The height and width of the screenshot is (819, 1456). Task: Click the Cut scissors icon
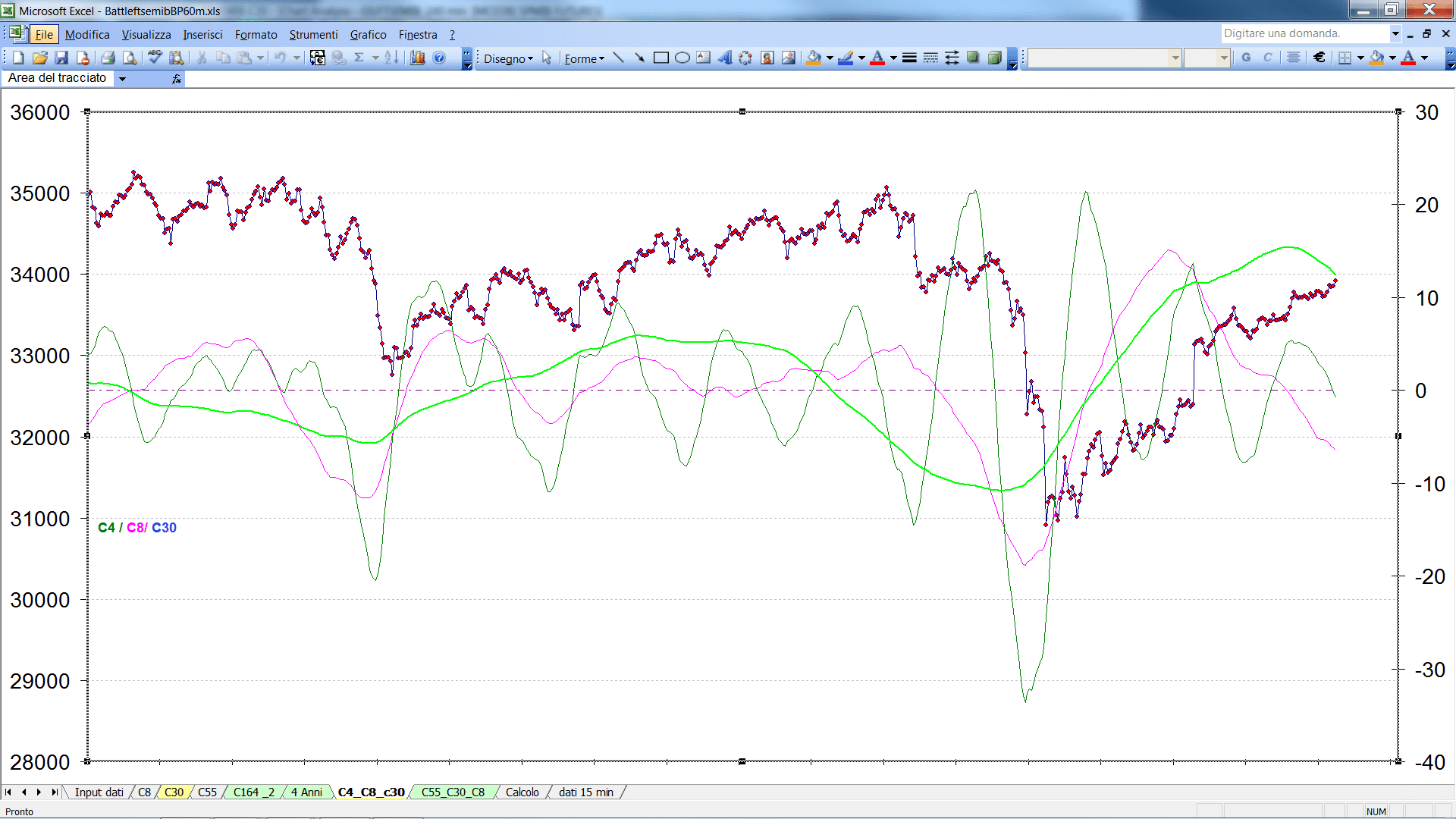click(x=202, y=58)
